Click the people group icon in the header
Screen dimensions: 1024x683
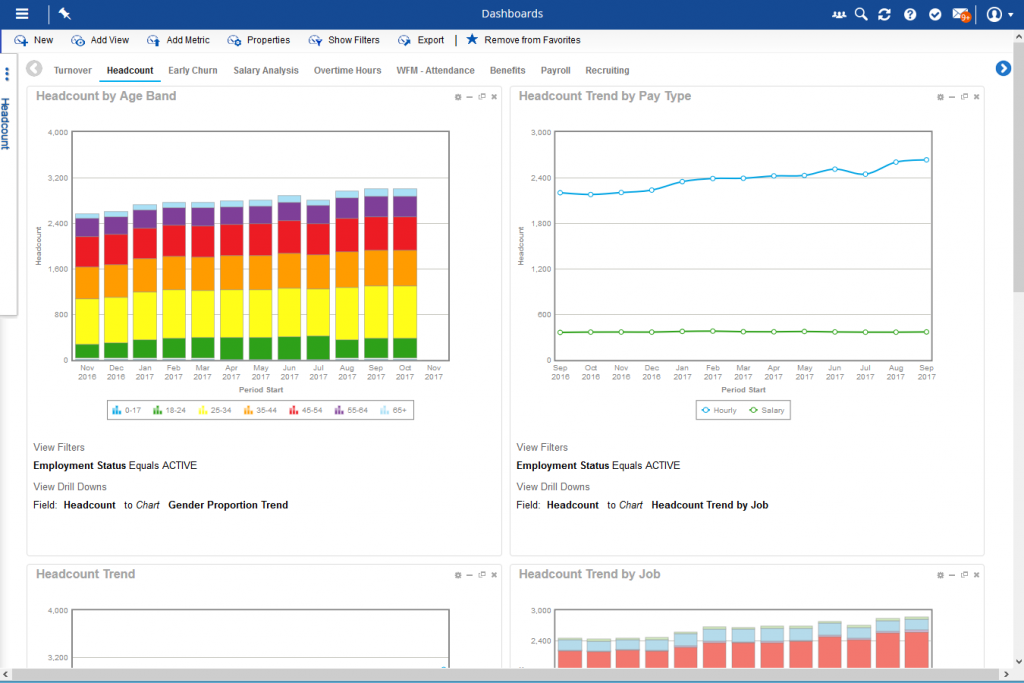(838, 14)
